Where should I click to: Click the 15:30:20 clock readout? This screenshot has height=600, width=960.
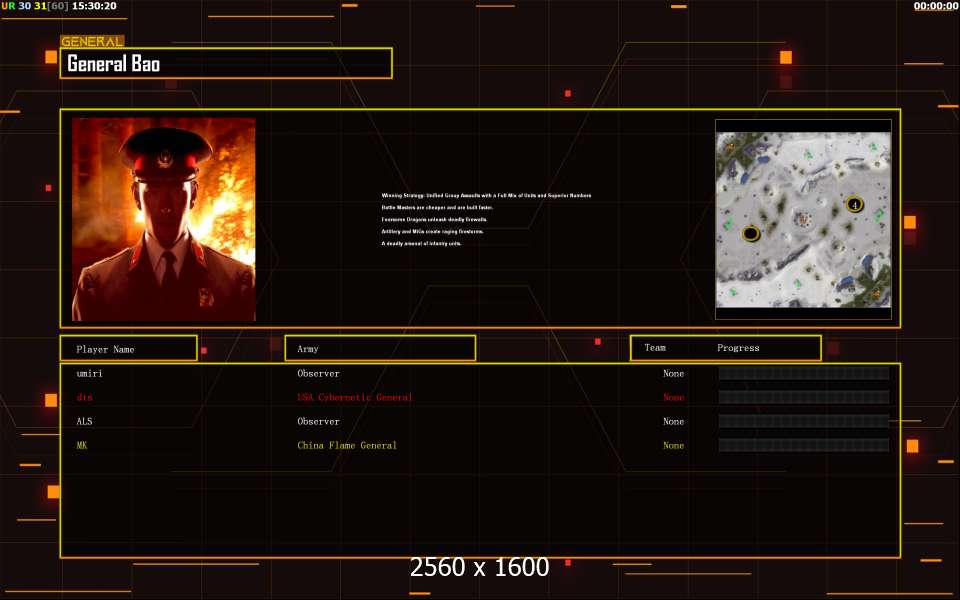[94, 6]
